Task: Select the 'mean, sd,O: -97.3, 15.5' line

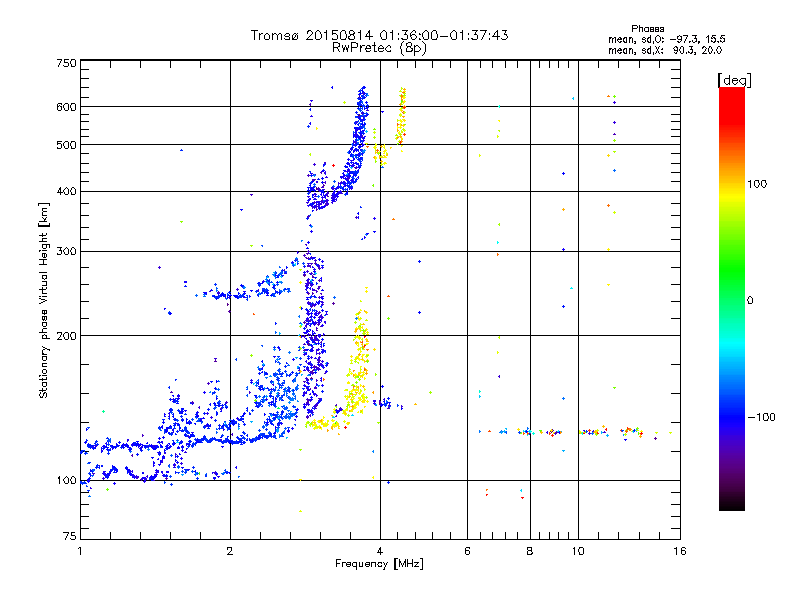Action: click(x=666, y=39)
